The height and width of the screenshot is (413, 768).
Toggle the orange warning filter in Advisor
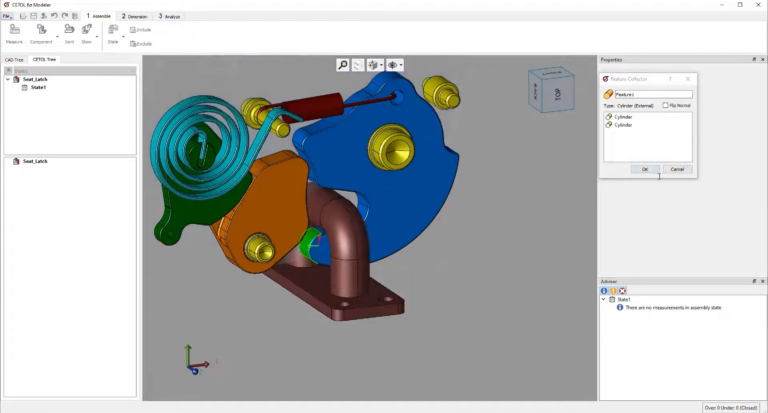(613, 291)
